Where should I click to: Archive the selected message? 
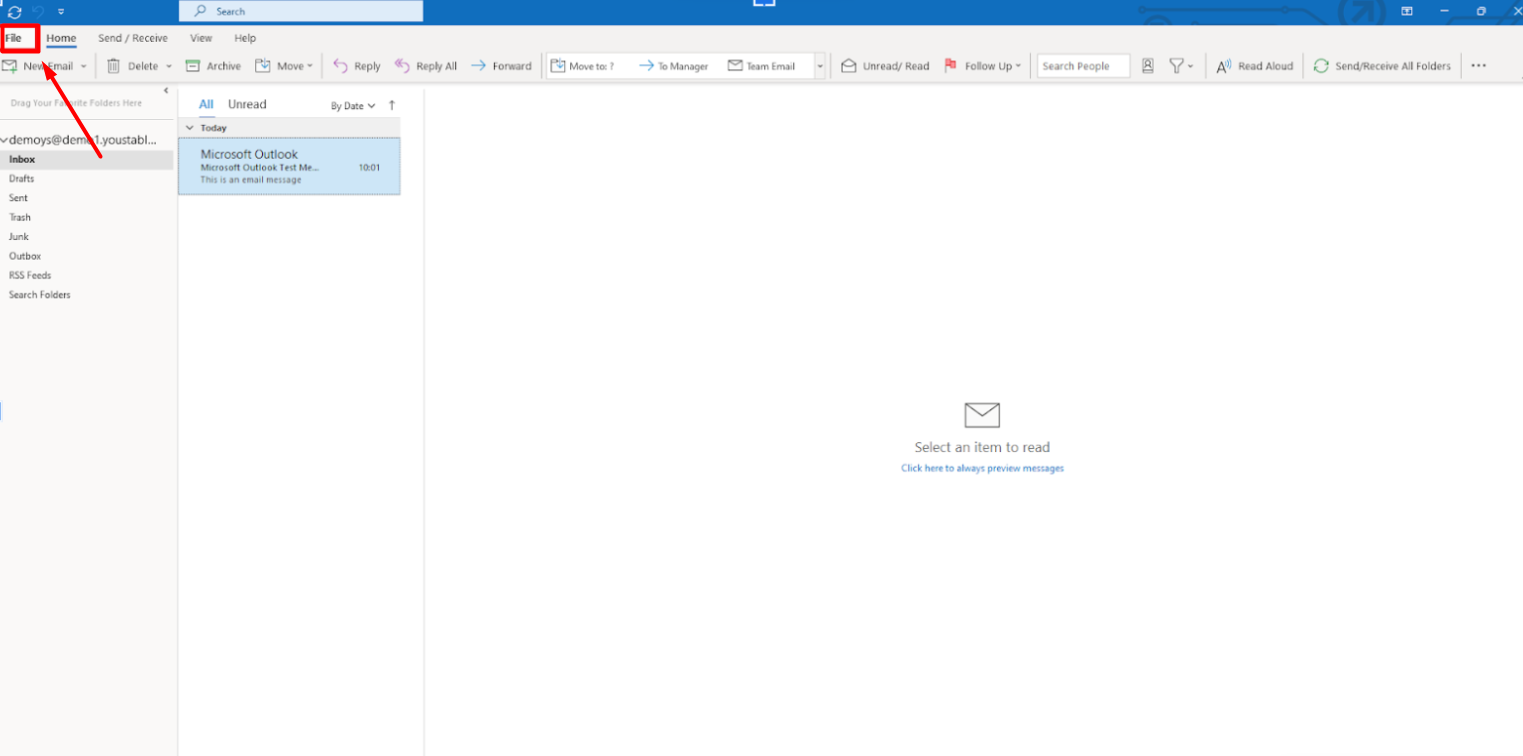(213, 66)
